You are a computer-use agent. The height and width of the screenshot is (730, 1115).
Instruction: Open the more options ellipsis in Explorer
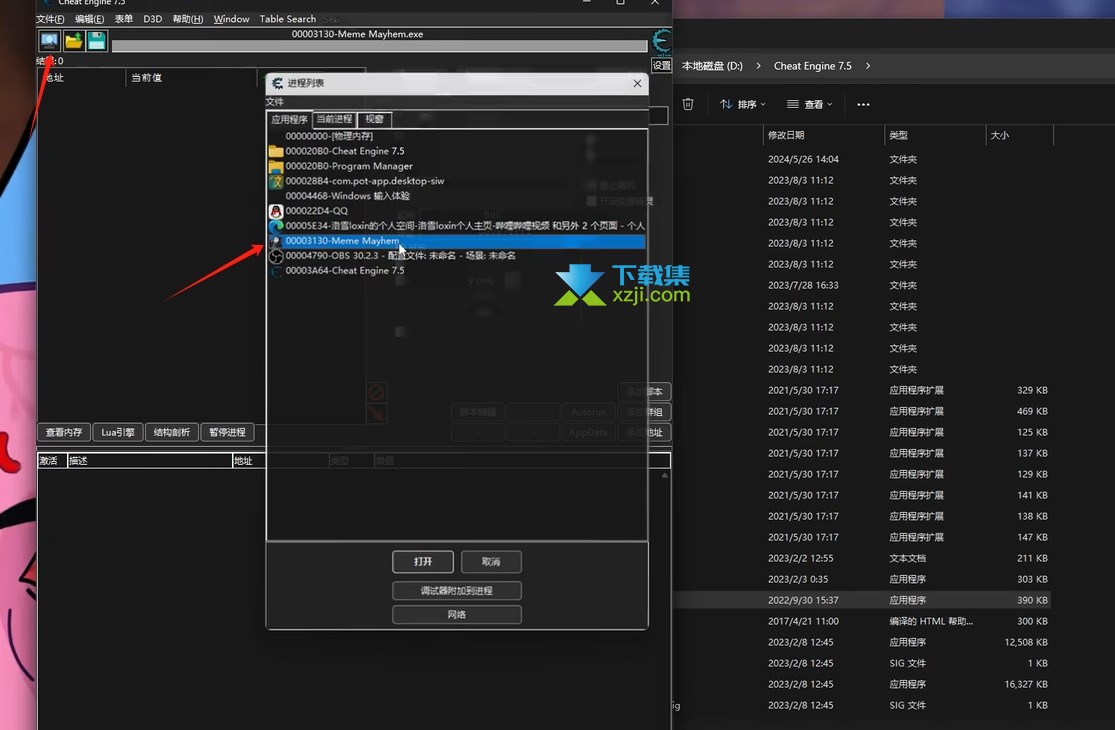(863, 104)
